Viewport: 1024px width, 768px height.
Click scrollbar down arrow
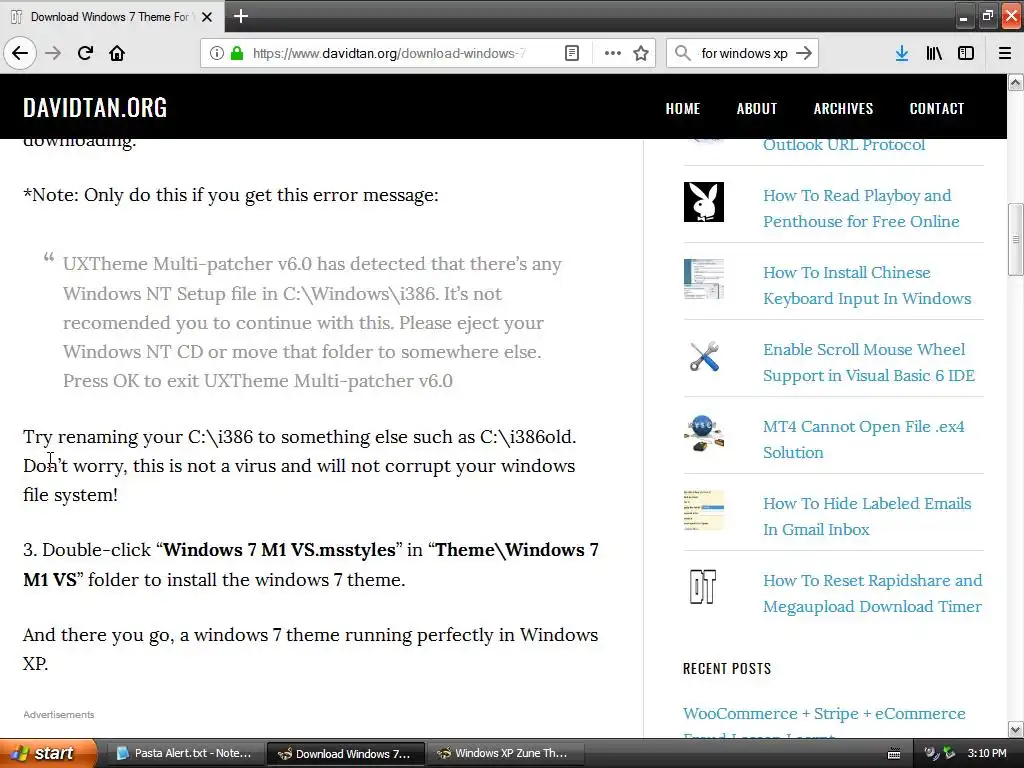click(x=1015, y=729)
